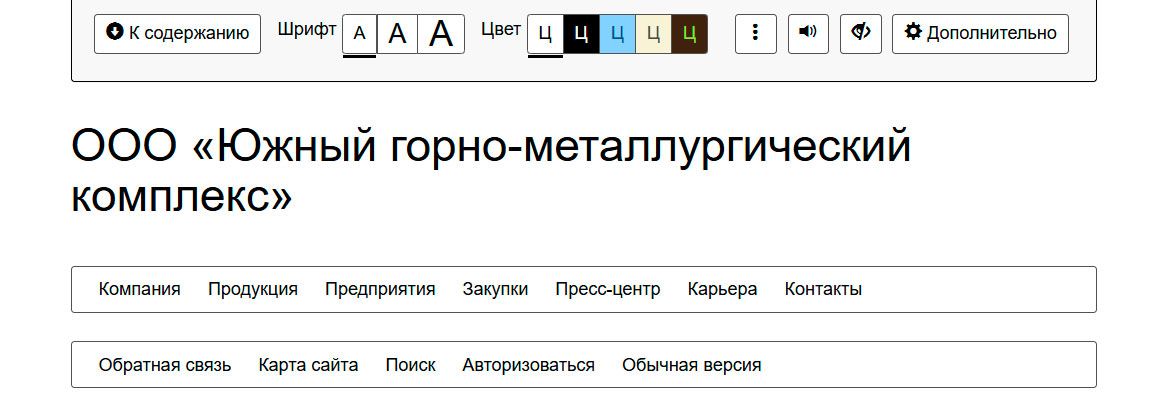Open the Дополнительно settings gear button
The height and width of the screenshot is (418, 1170).
(980, 33)
